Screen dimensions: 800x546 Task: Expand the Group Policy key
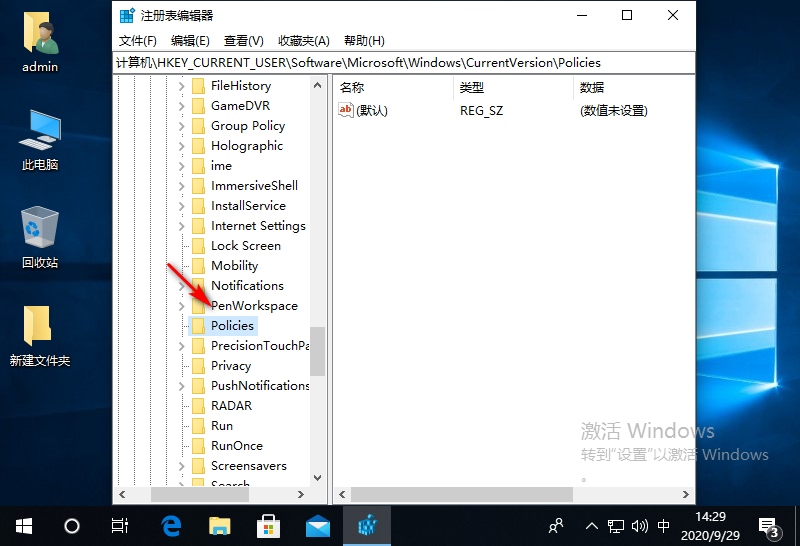pos(182,126)
